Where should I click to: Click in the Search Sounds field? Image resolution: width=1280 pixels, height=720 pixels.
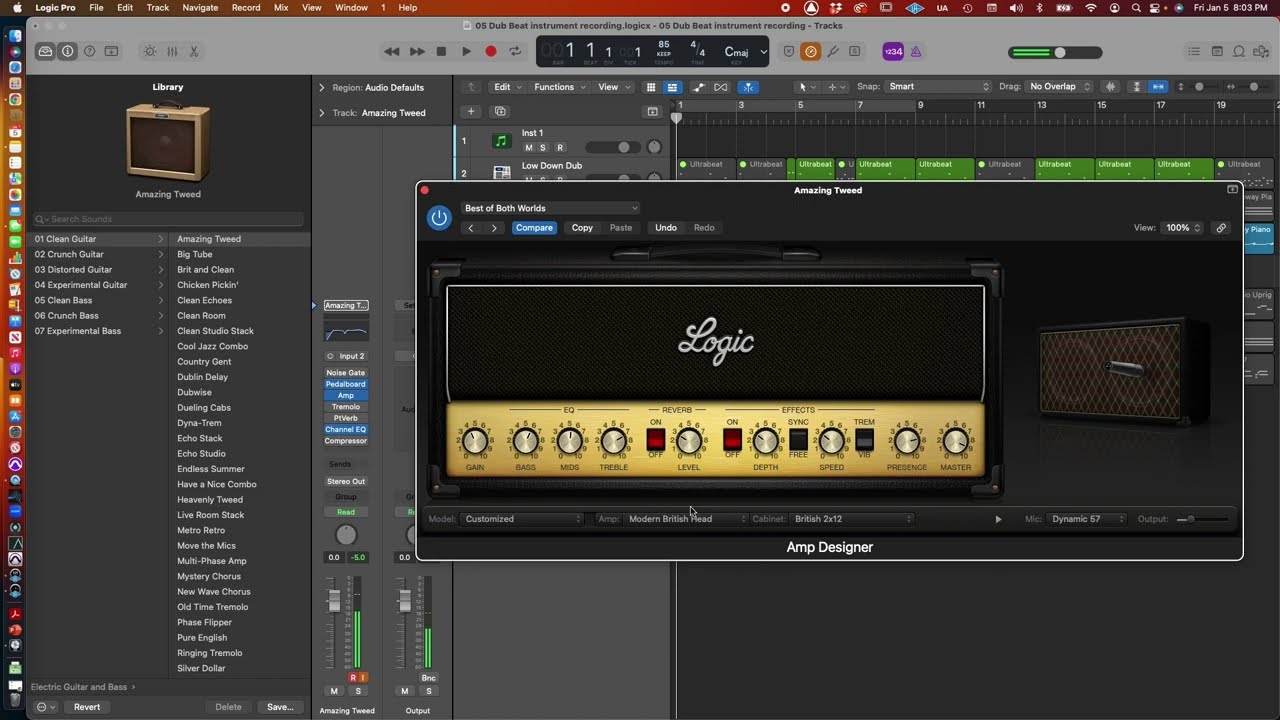point(168,219)
